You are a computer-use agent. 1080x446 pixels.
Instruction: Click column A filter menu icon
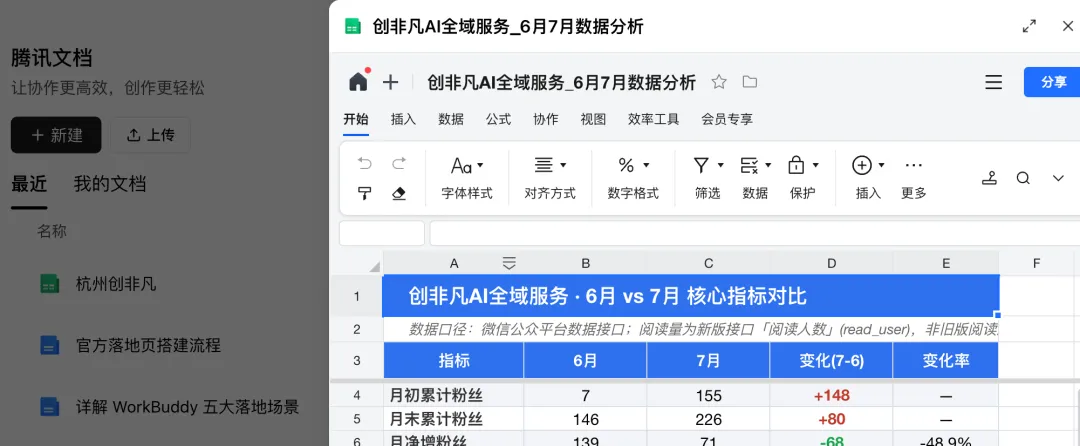509,263
